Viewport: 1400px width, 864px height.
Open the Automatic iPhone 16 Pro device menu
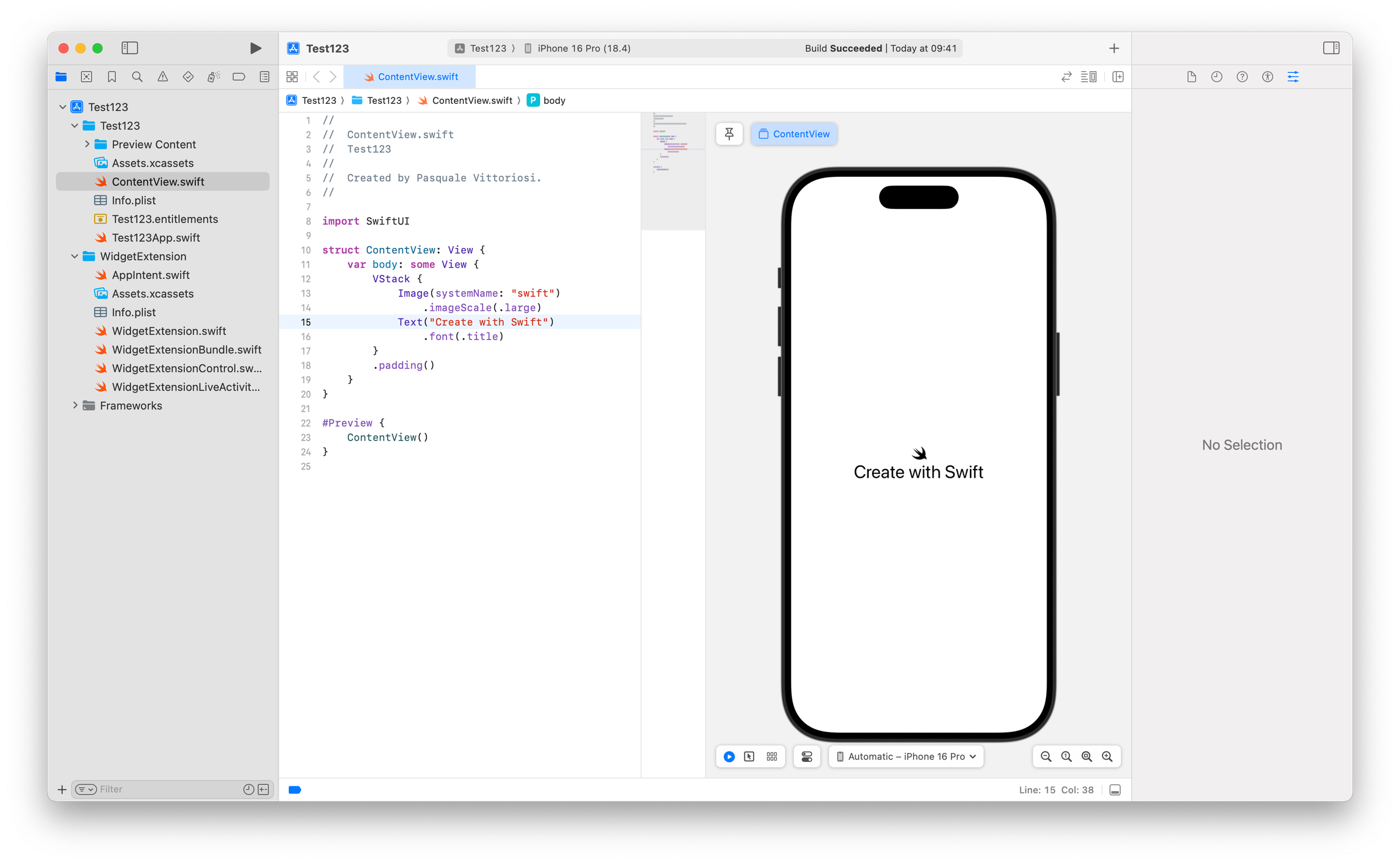pyautogui.click(x=905, y=756)
